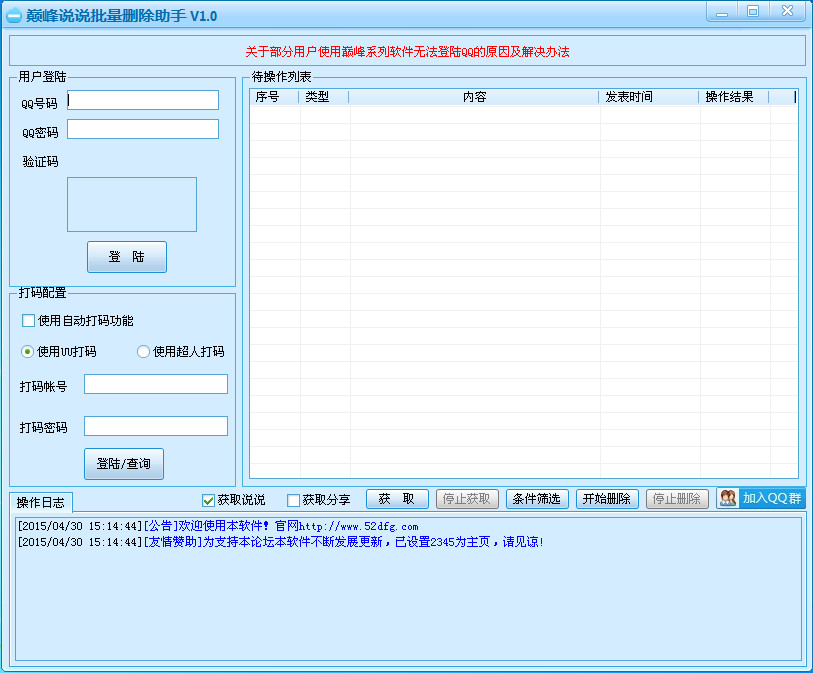Maximize the application window
The height and width of the screenshot is (673, 813).
click(753, 11)
